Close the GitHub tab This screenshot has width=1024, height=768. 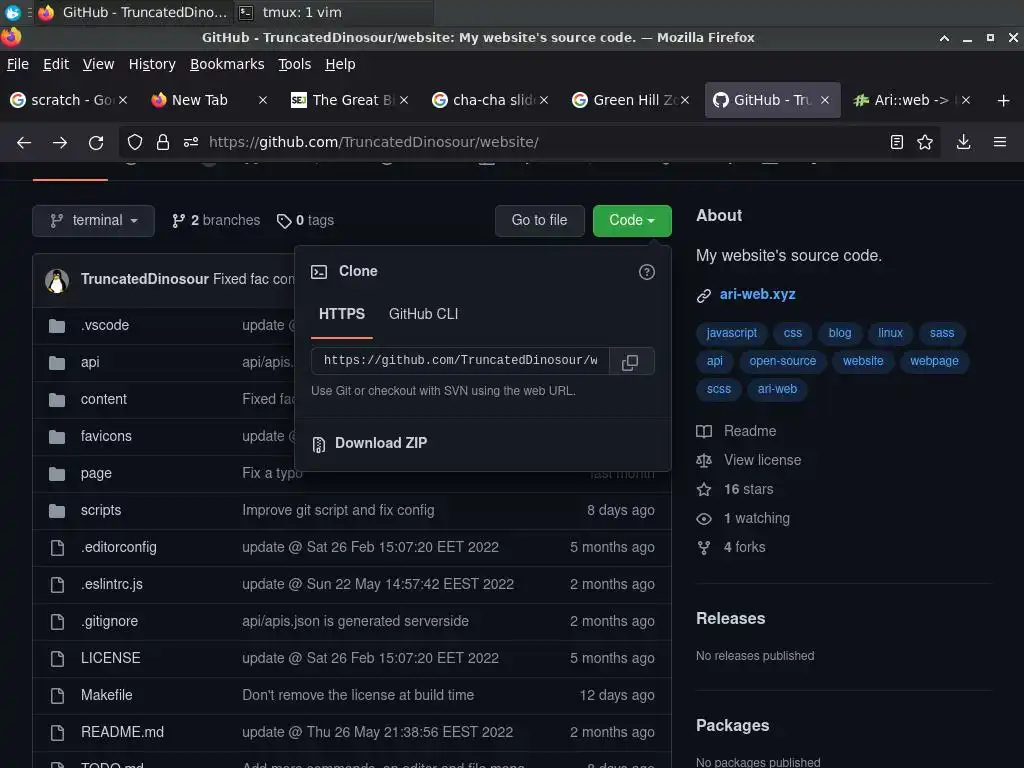(x=825, y=101)
